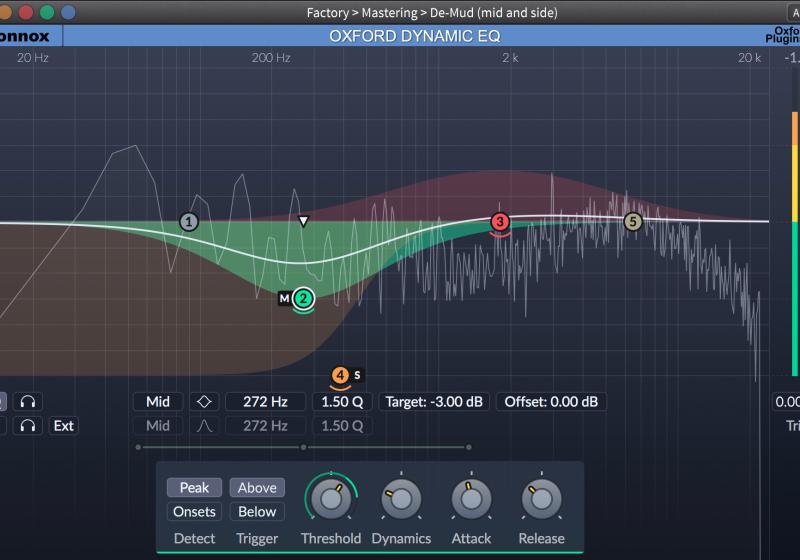Click the Threshold knob

click(x=331, y=499)
